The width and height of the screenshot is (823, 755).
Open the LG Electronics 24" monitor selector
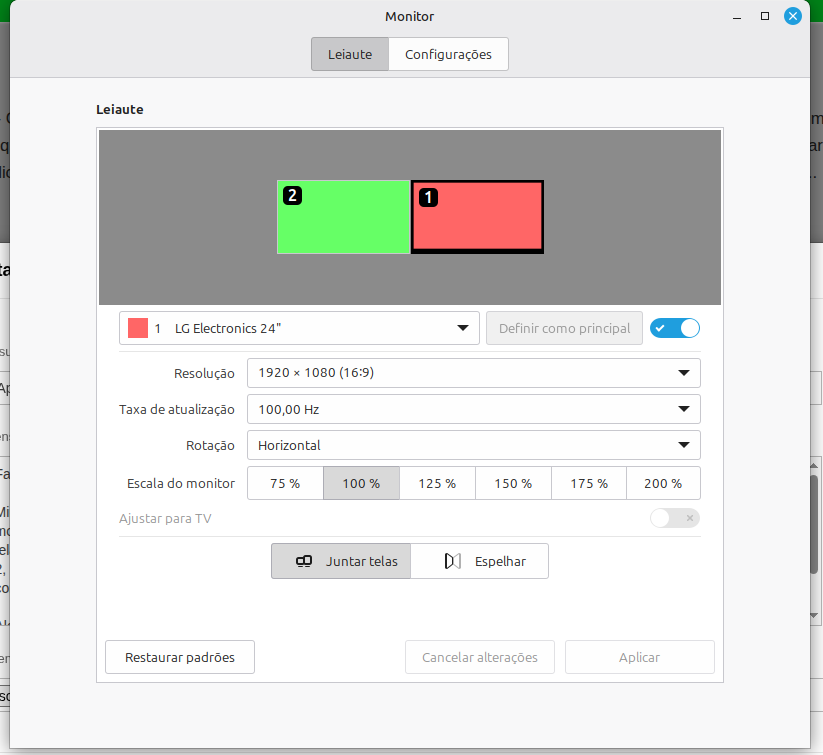[x=299, y=328]
